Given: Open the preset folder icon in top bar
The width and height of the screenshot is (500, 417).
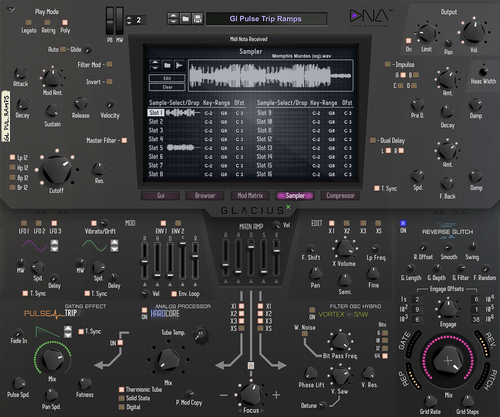Looking at the screenshot, I should pos(185,19).
